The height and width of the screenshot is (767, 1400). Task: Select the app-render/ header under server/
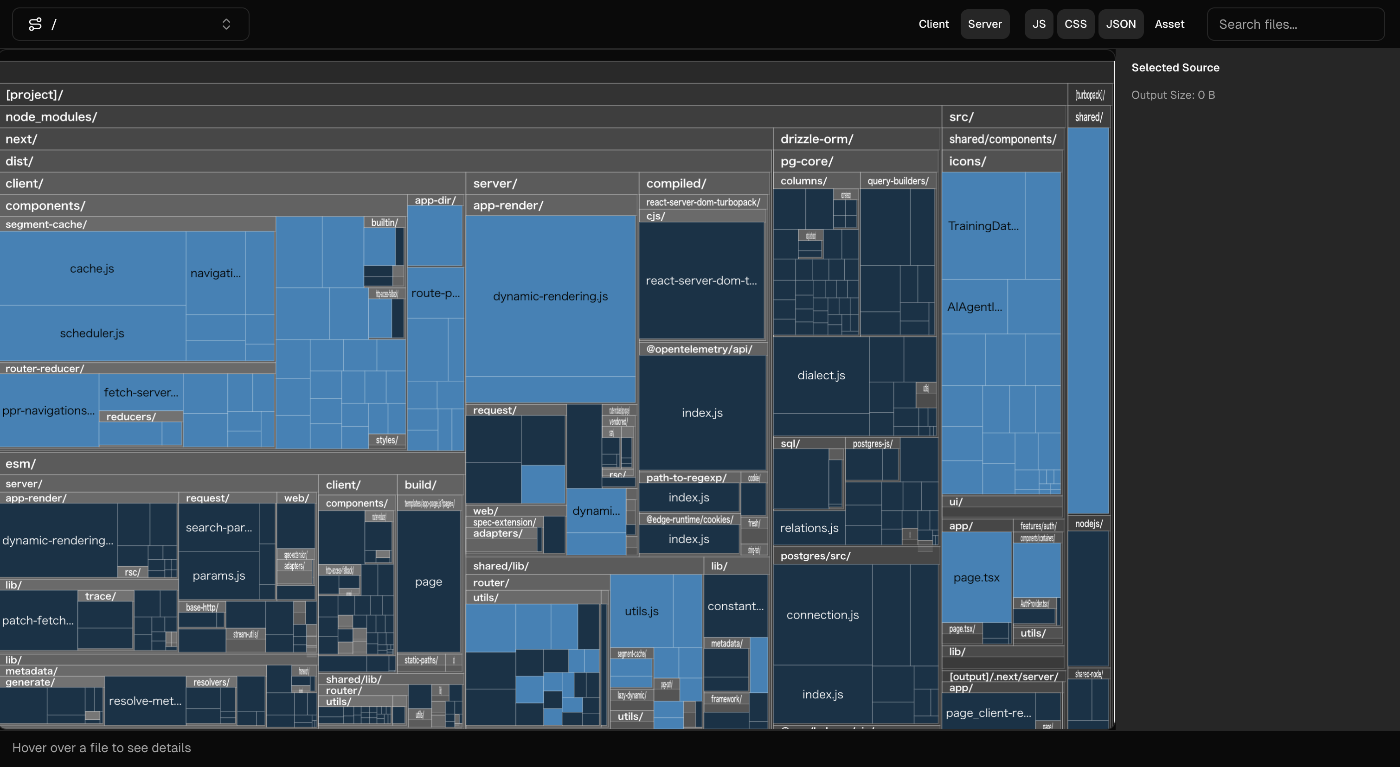pos(552,205)
